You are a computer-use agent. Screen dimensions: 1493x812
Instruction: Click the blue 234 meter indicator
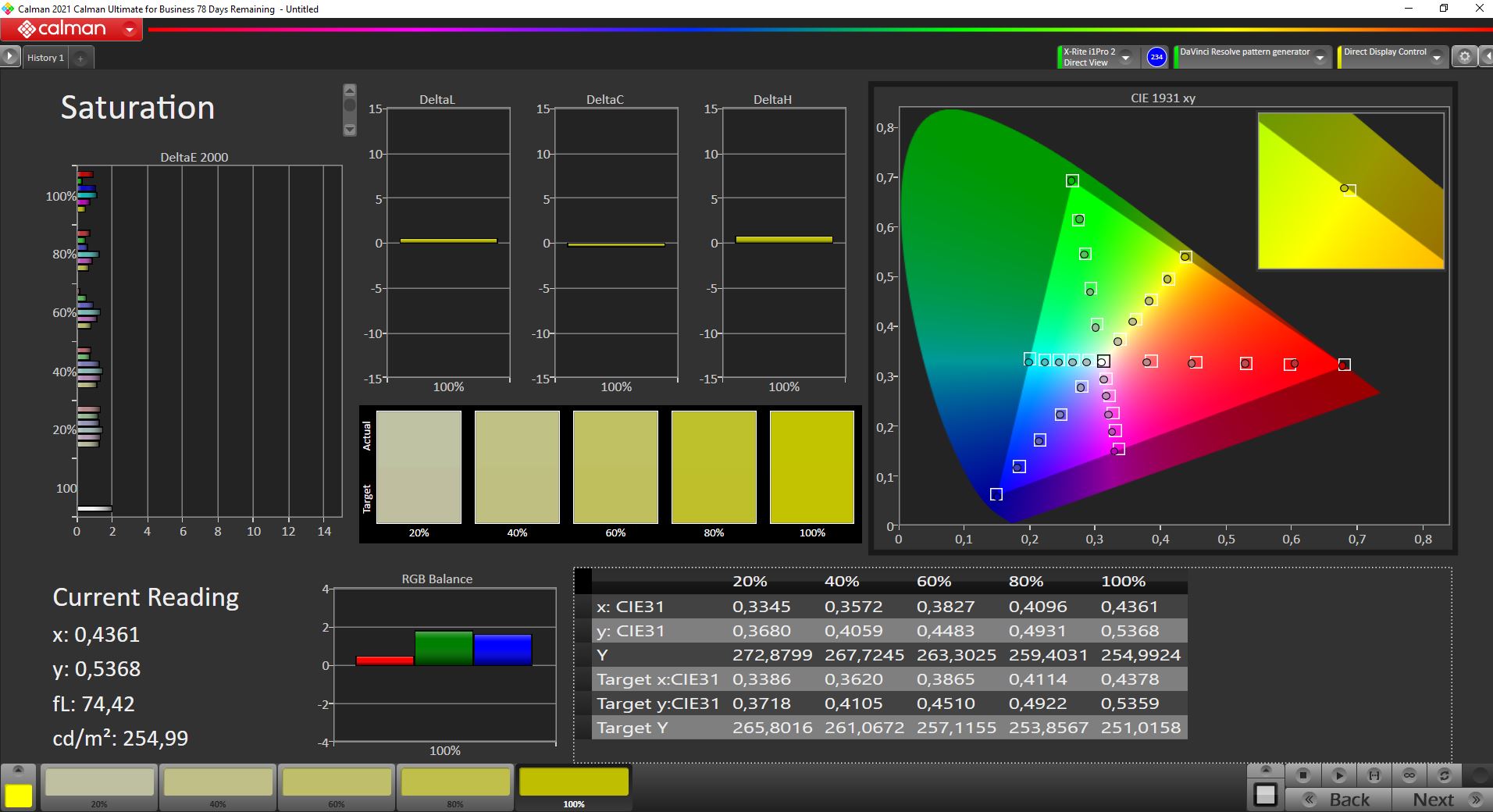[x=1156, y=57]
